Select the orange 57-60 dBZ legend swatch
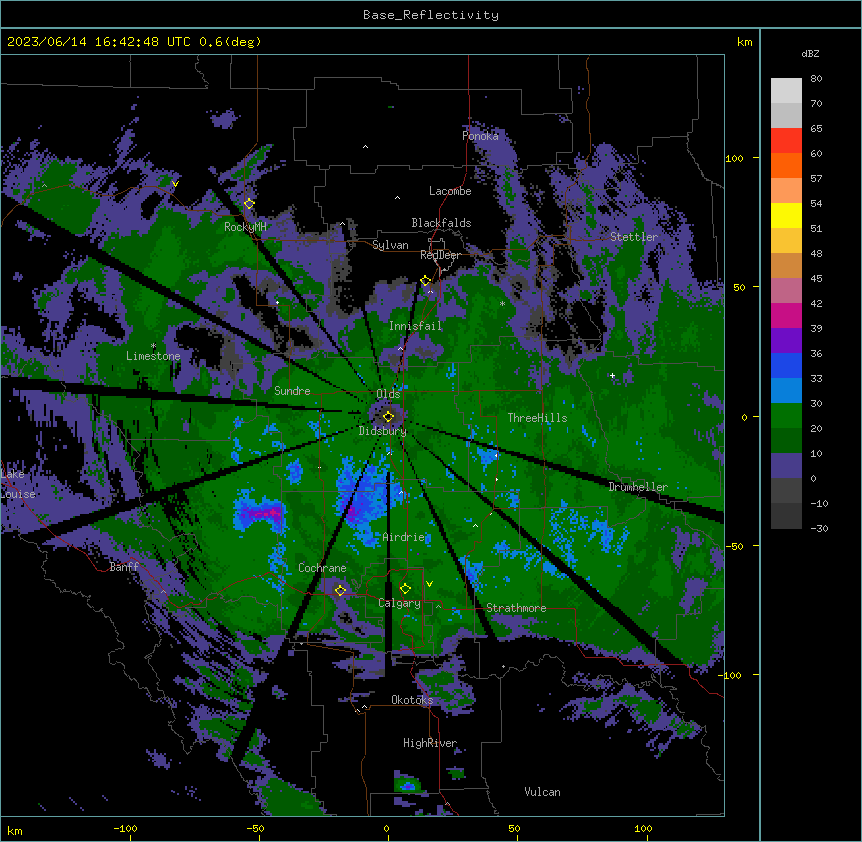The image size is (862, 842). coord(786,165)
